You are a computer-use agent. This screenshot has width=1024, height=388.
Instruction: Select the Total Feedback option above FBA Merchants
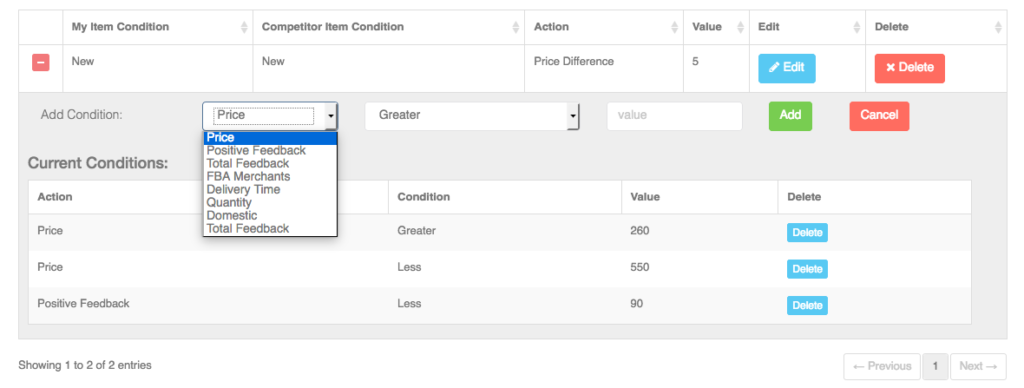tap(270, 163)
